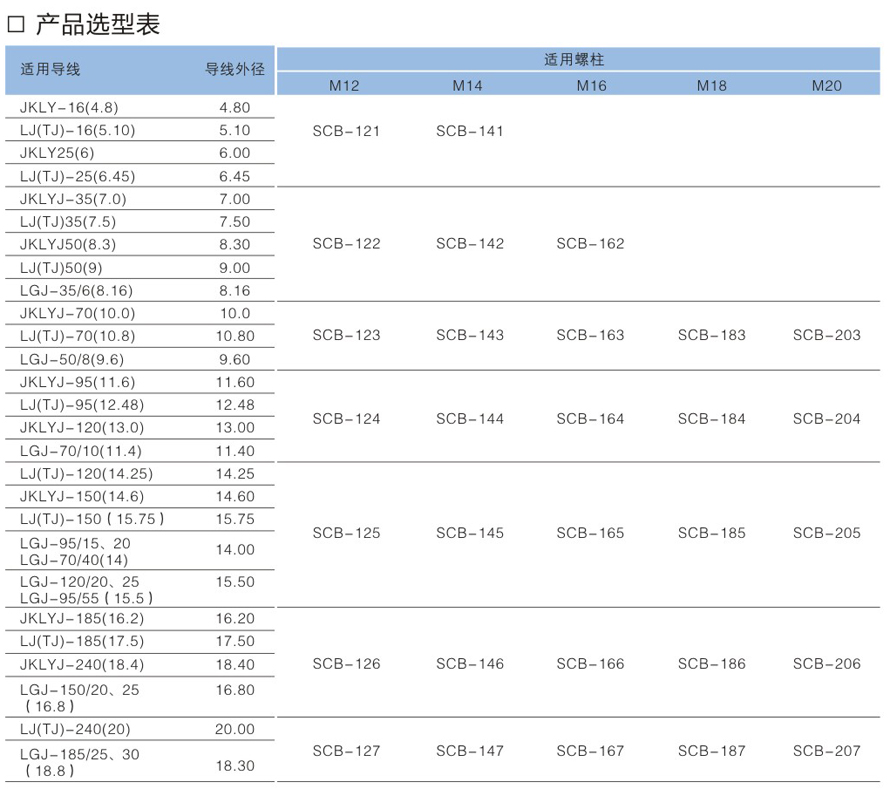Click the SCB-204 model entry

coord(826,419)
